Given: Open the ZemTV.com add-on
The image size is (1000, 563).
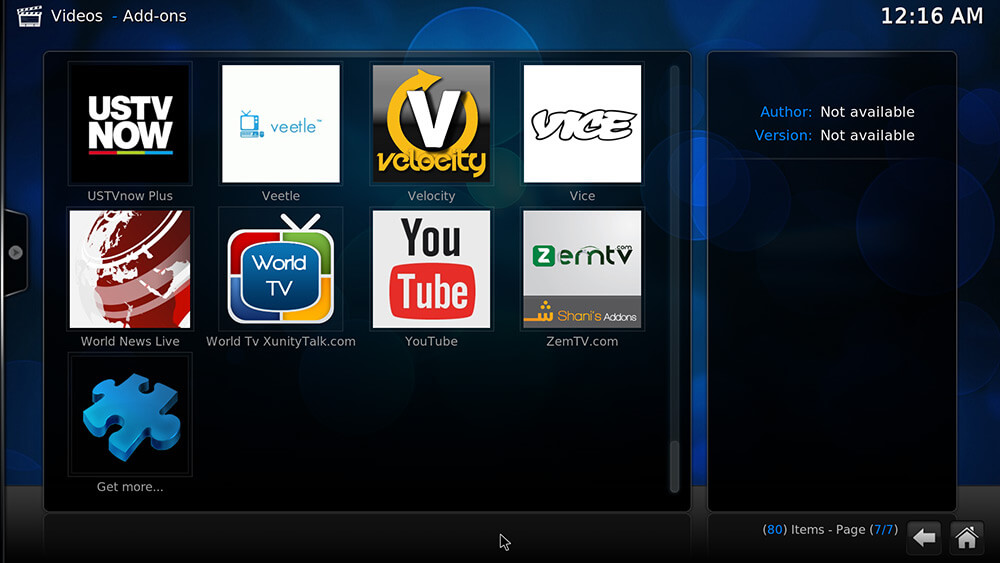Looking at the screenshot, I should pyautogui.click(x=582, y=269).
